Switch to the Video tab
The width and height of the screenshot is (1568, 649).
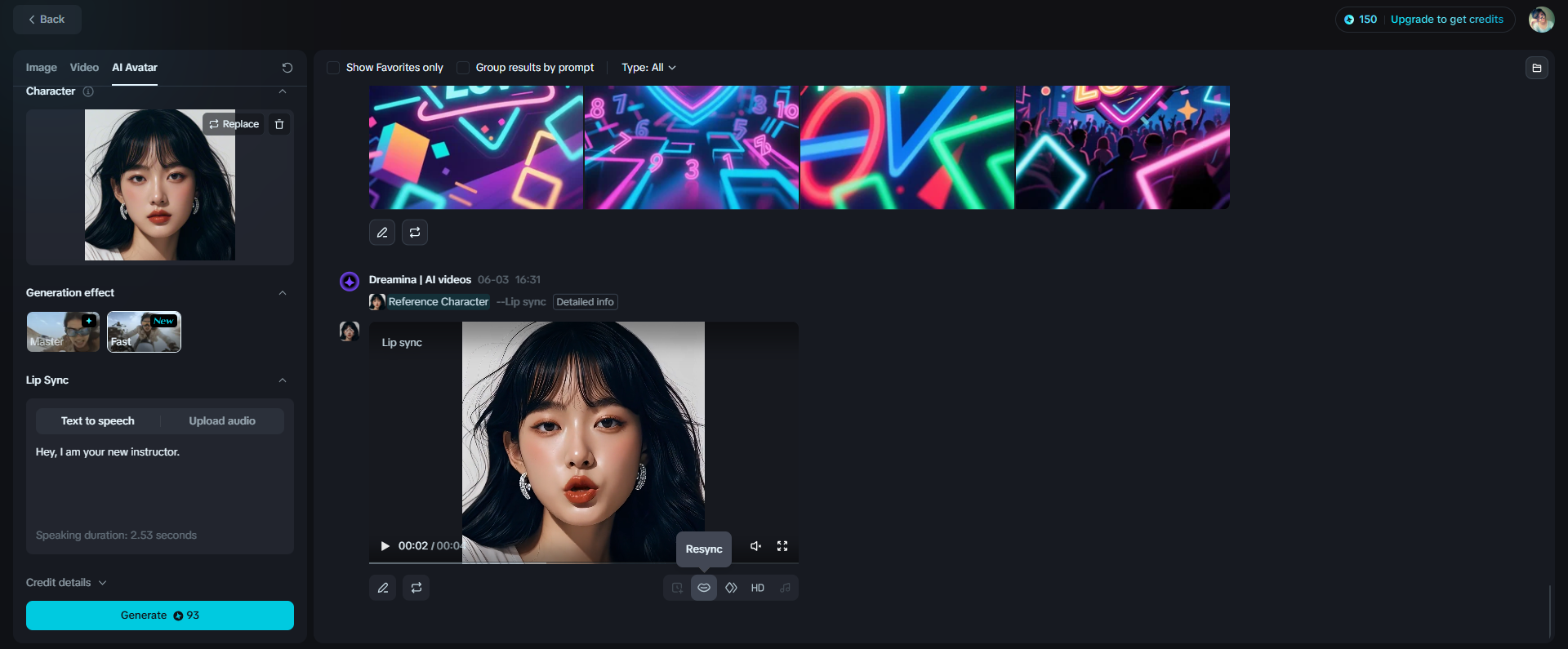pos(84,68)
